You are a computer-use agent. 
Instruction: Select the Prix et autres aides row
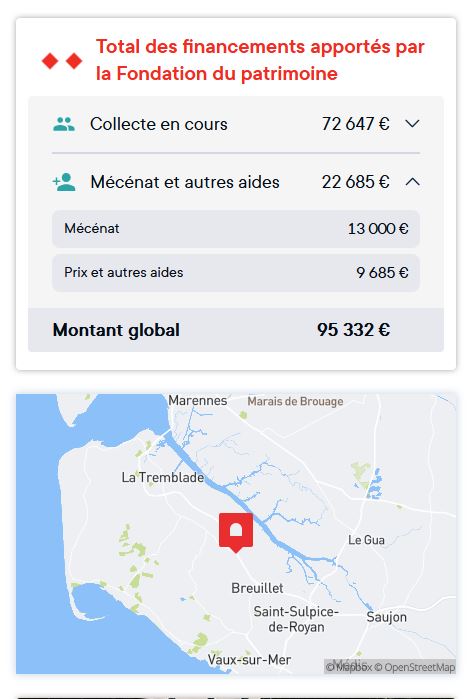236,273
